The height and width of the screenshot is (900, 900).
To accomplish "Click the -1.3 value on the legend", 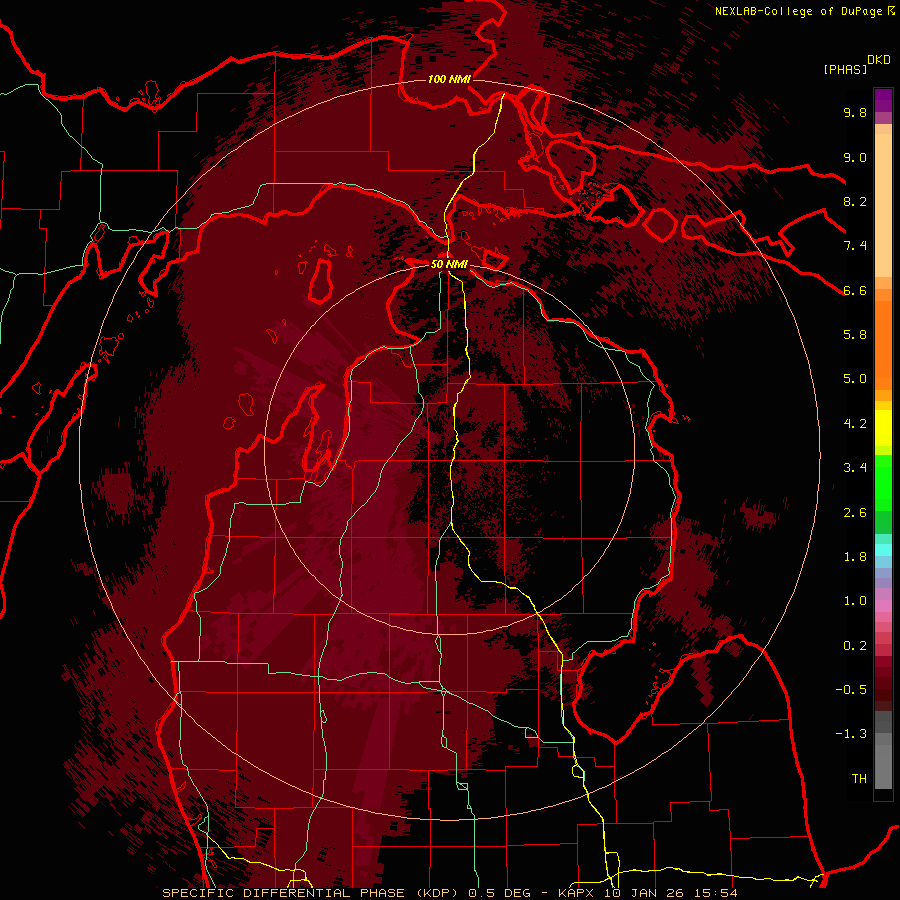I will 851,734.
